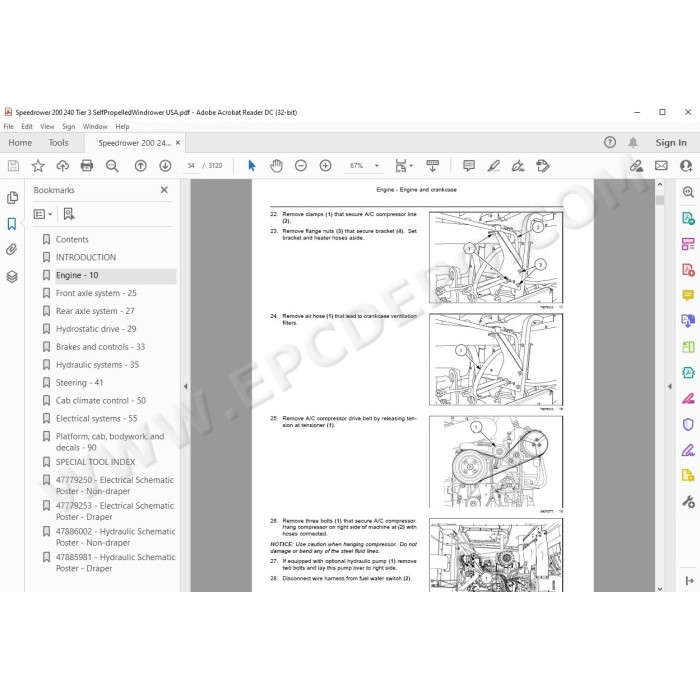The image size is (700, 700).
Task: Open the Sign menu
Action: pos(68,126)
